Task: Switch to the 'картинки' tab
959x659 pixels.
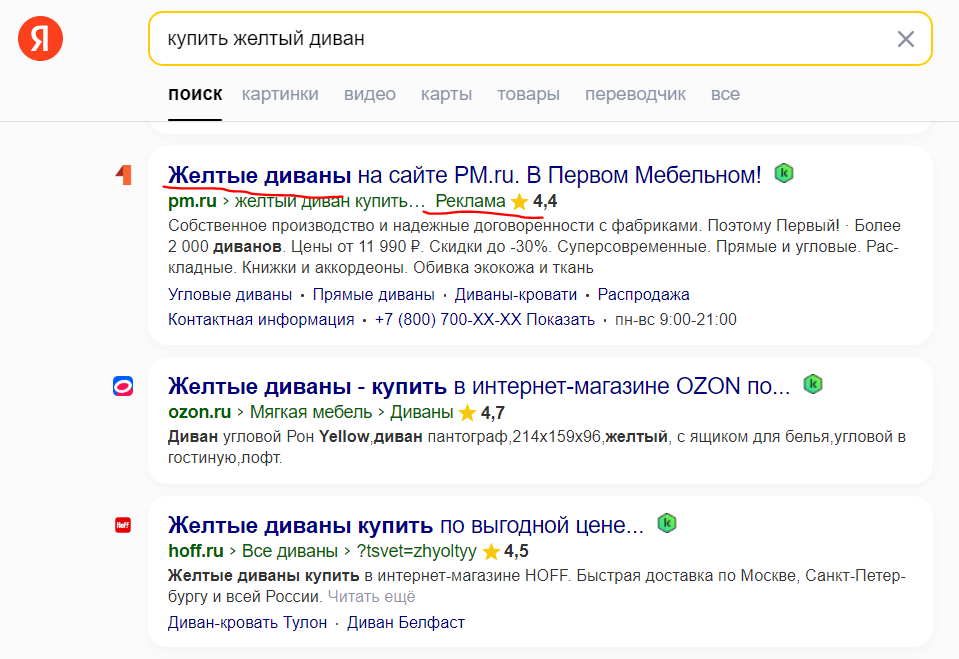Action: [280, 94]
